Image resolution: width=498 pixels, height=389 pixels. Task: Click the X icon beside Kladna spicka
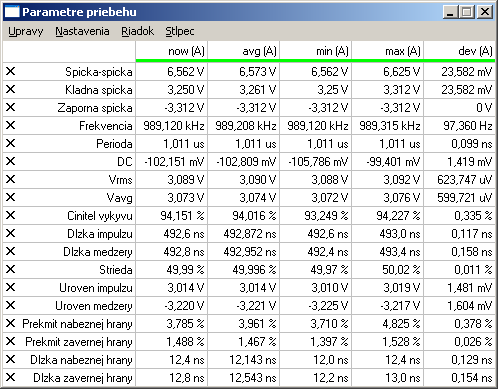coord(11,89)
